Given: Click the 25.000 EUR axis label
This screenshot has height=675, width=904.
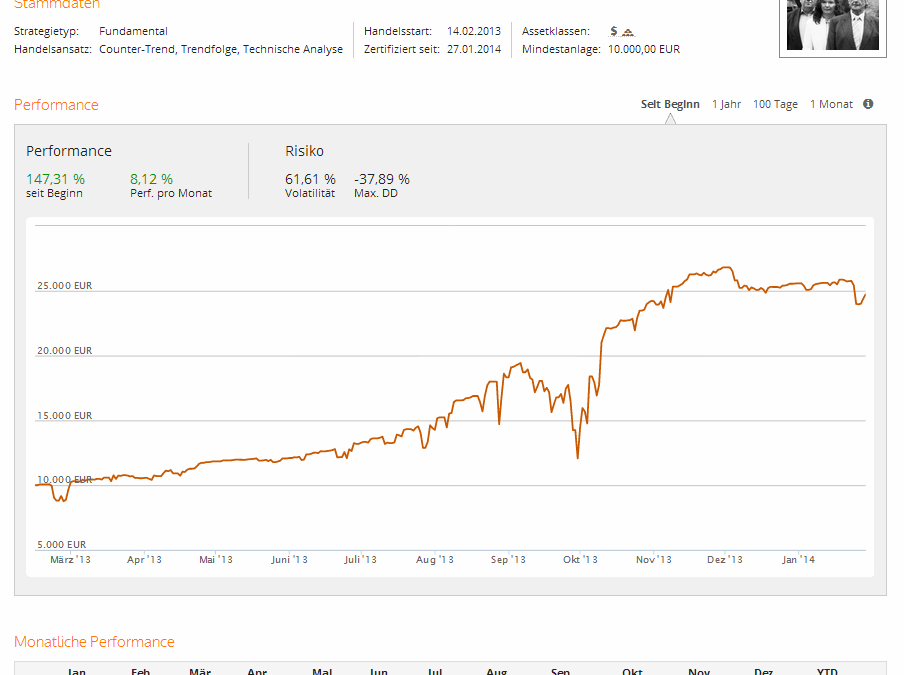Looking at the screenshot, I should click(63, 285).
